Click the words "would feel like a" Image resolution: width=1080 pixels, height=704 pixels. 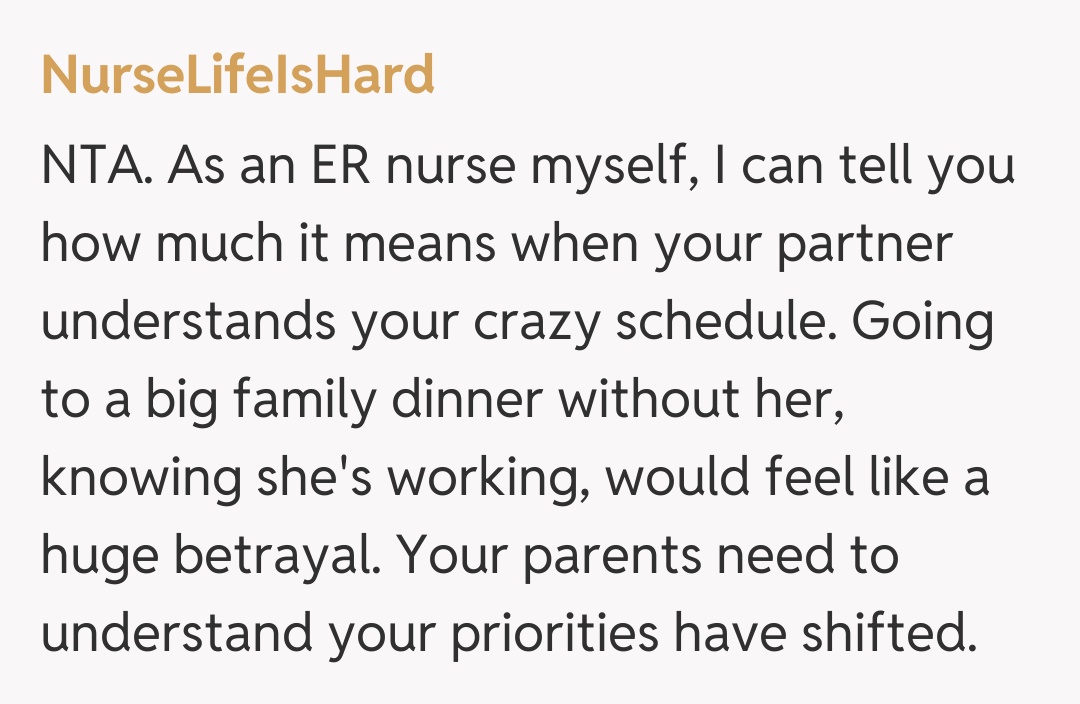pos(797,479)
